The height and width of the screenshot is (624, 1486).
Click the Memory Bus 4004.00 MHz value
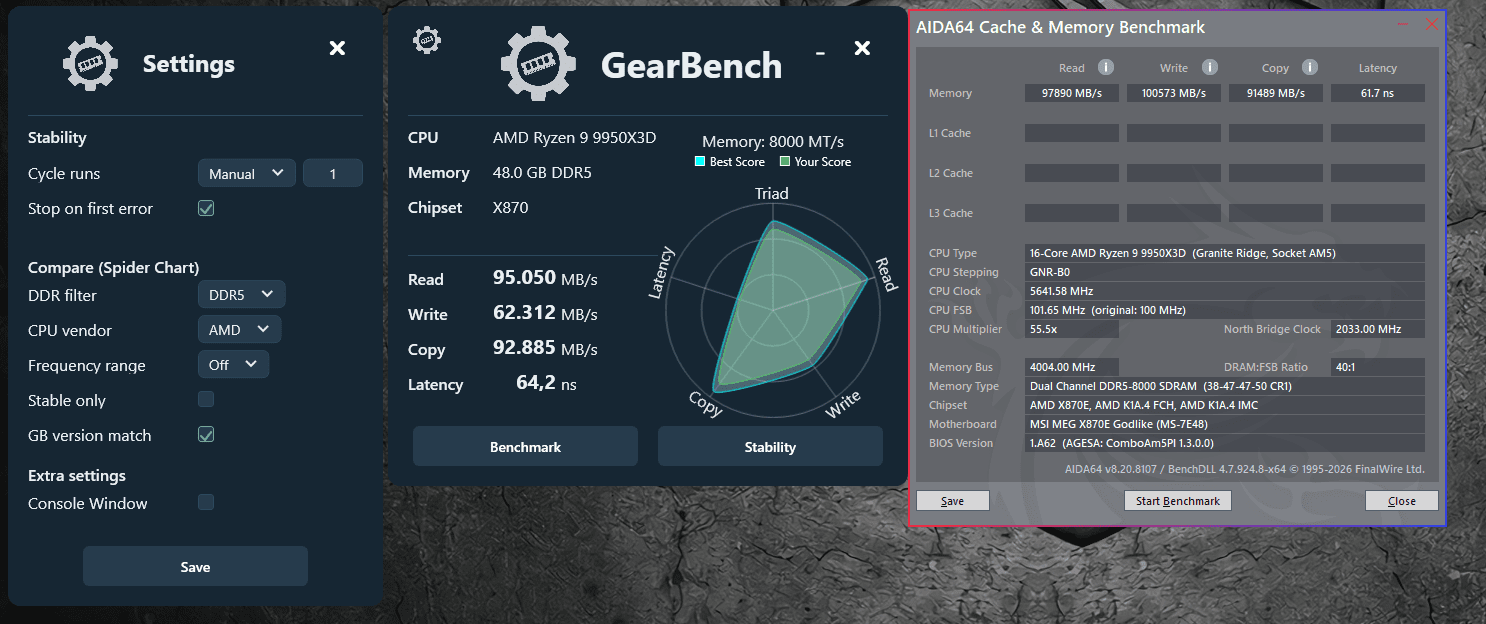click(1072, 367)
